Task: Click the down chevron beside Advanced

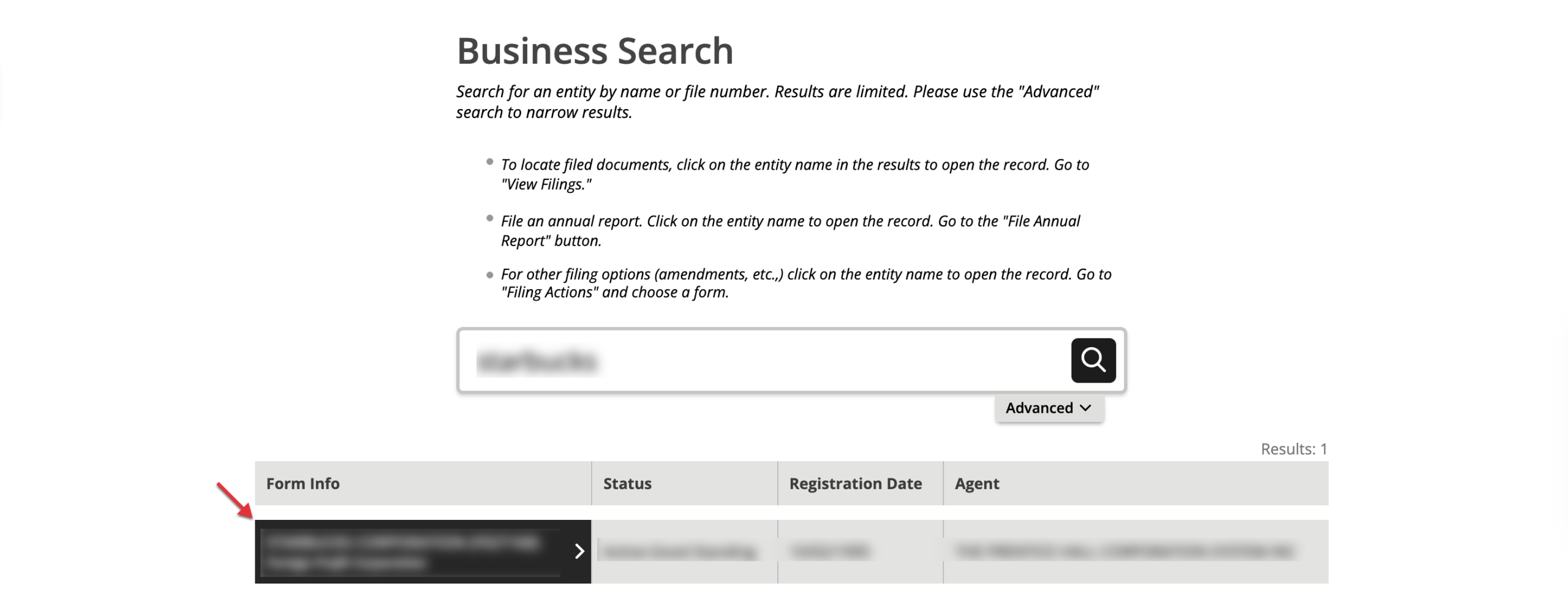Action: point(1086,408)
